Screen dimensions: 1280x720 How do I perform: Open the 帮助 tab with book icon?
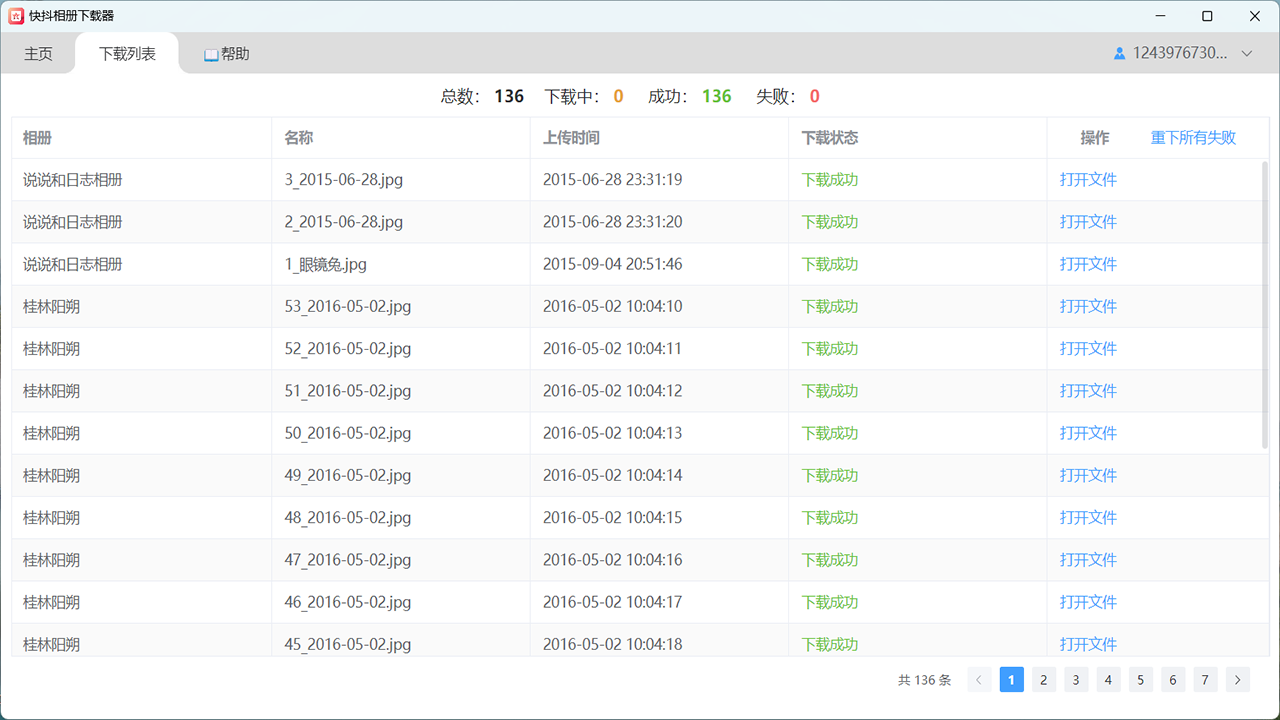(x=226, y=54)
